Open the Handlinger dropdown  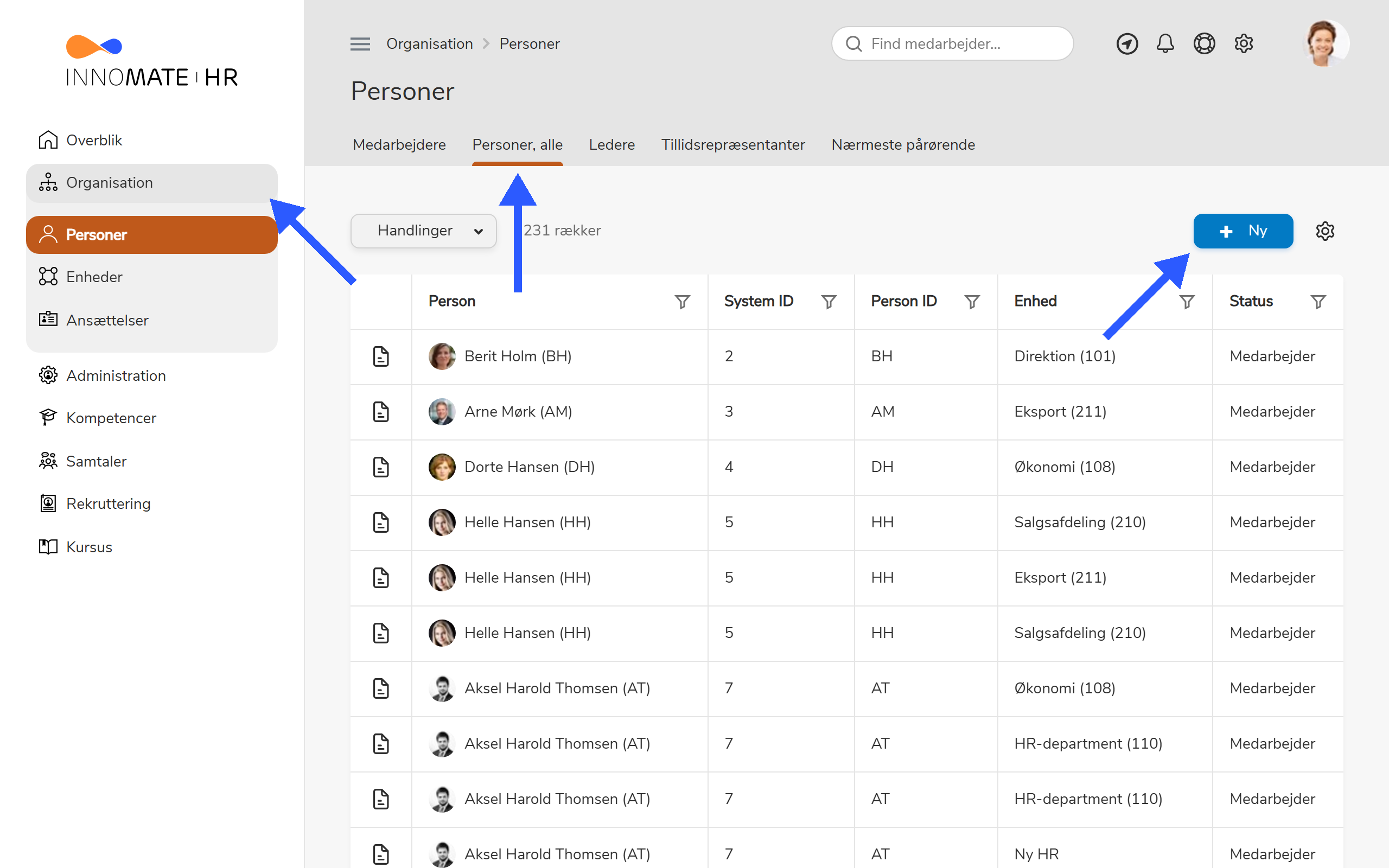click(x=424, y=231)
